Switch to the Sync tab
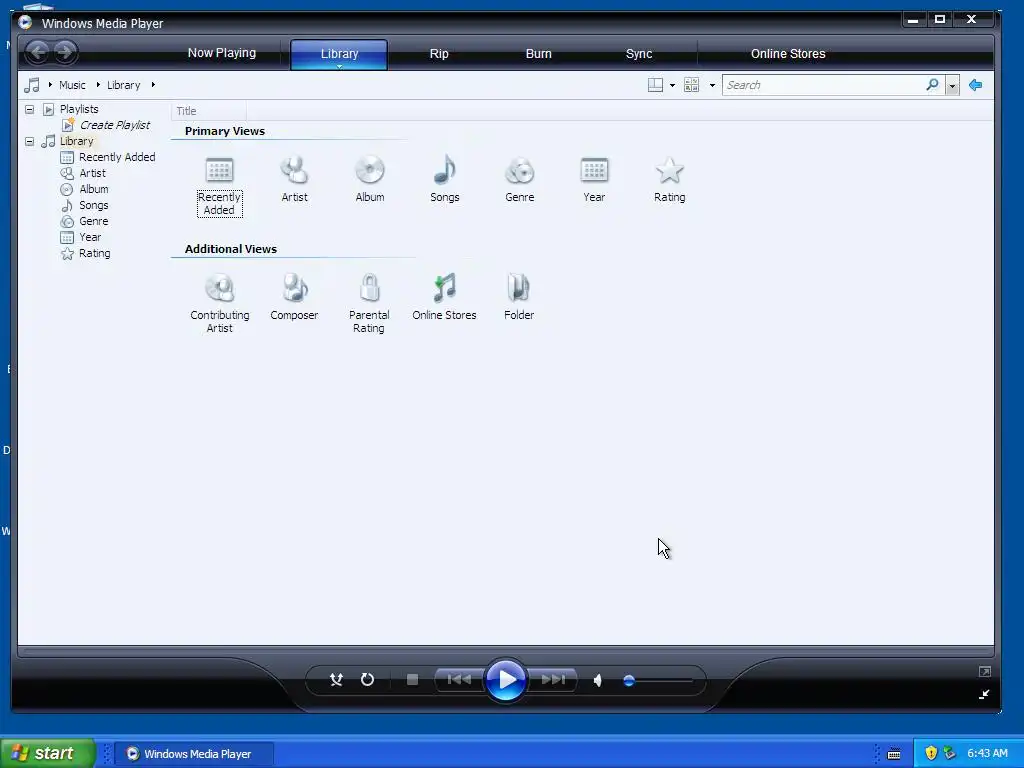Image resolution: width=1024 pixels, height=768 pixels. coord(639,54)
